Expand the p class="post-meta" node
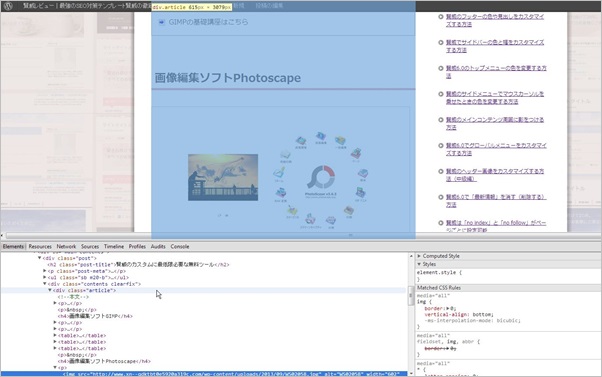602x377 pixels. [45, 271]
